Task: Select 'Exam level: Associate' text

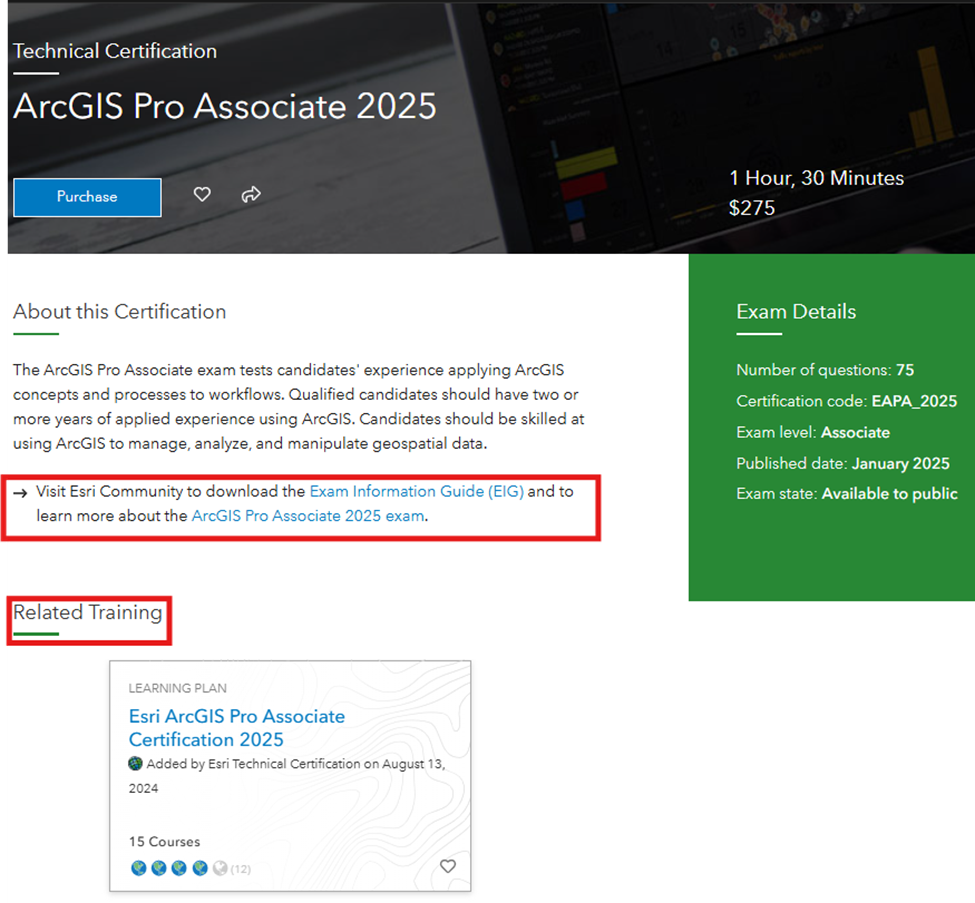Action: [x=813, y=432]
